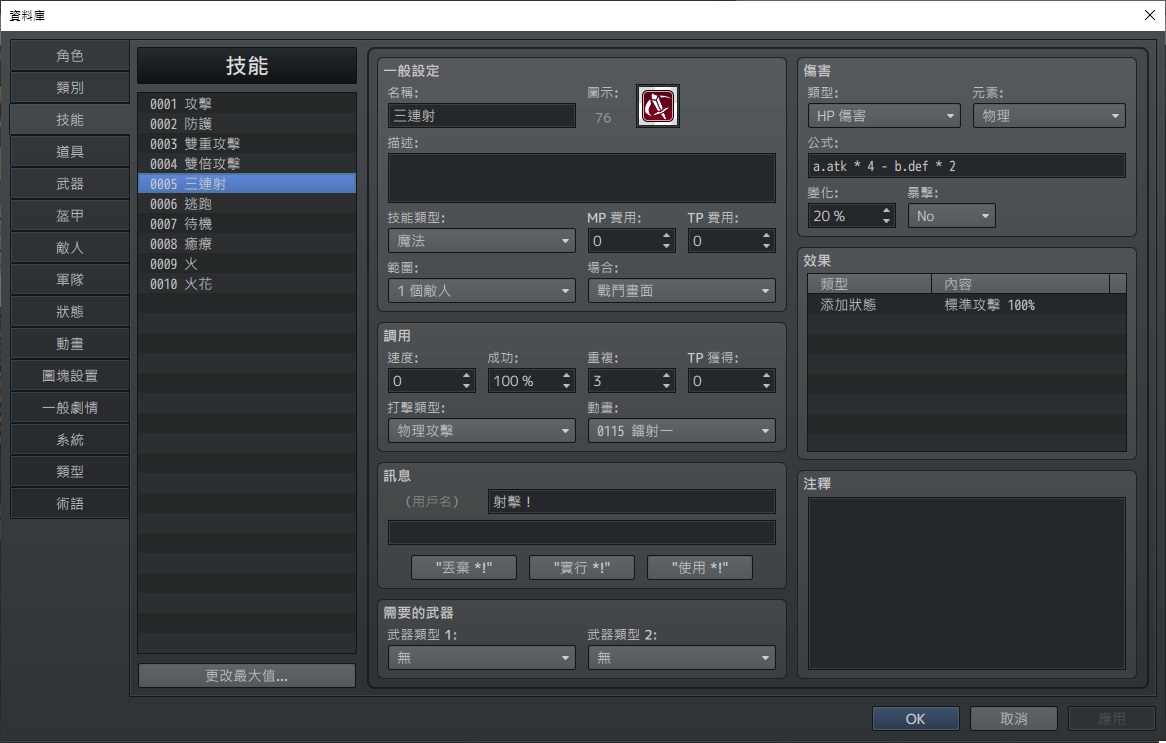
Task: Click the empty second message line
Action: point(582,533)
